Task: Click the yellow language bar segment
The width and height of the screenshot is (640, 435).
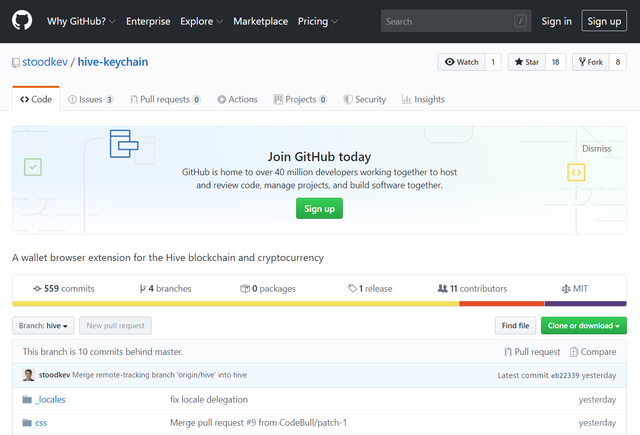Action: coord(236,304)
